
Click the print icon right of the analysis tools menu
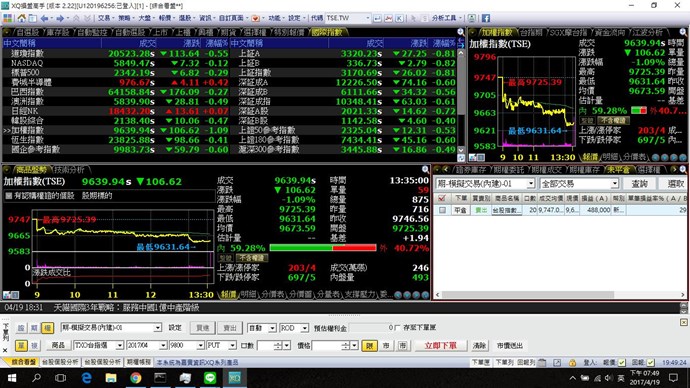click(471, 18)
